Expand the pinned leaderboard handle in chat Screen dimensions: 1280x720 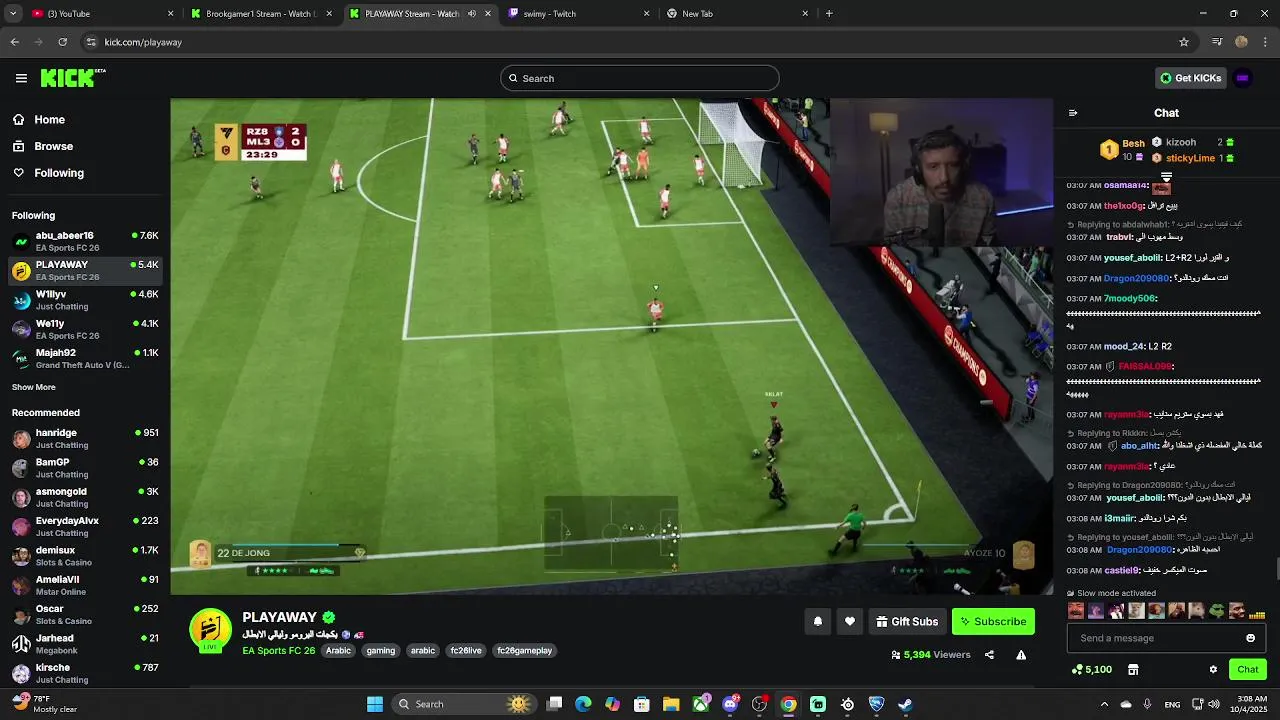[1166, 177]
